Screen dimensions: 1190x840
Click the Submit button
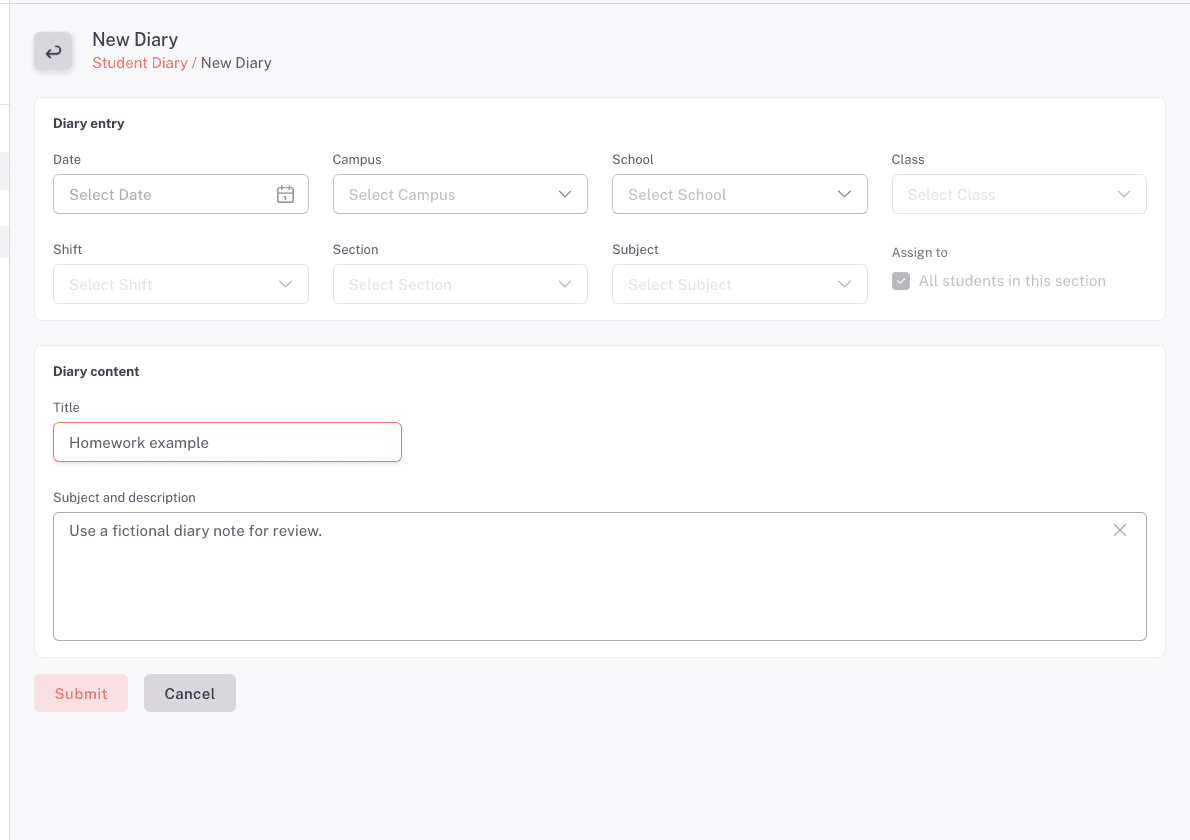pos(81,694)
